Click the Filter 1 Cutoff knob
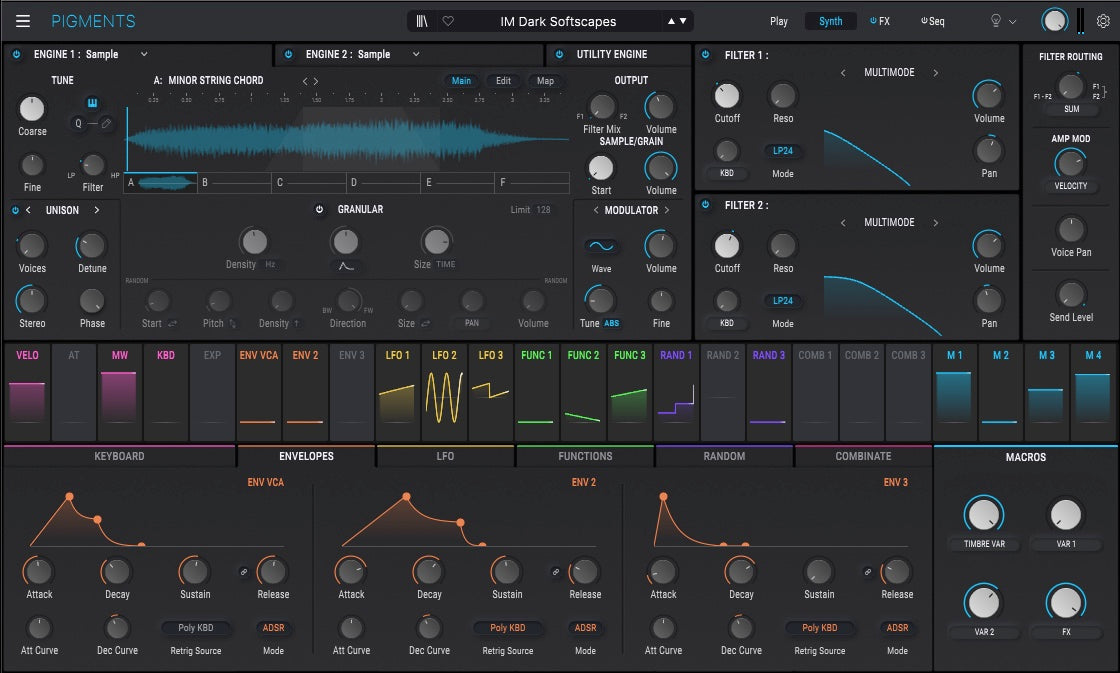The image size is (1120, 673). click(727, 96)
